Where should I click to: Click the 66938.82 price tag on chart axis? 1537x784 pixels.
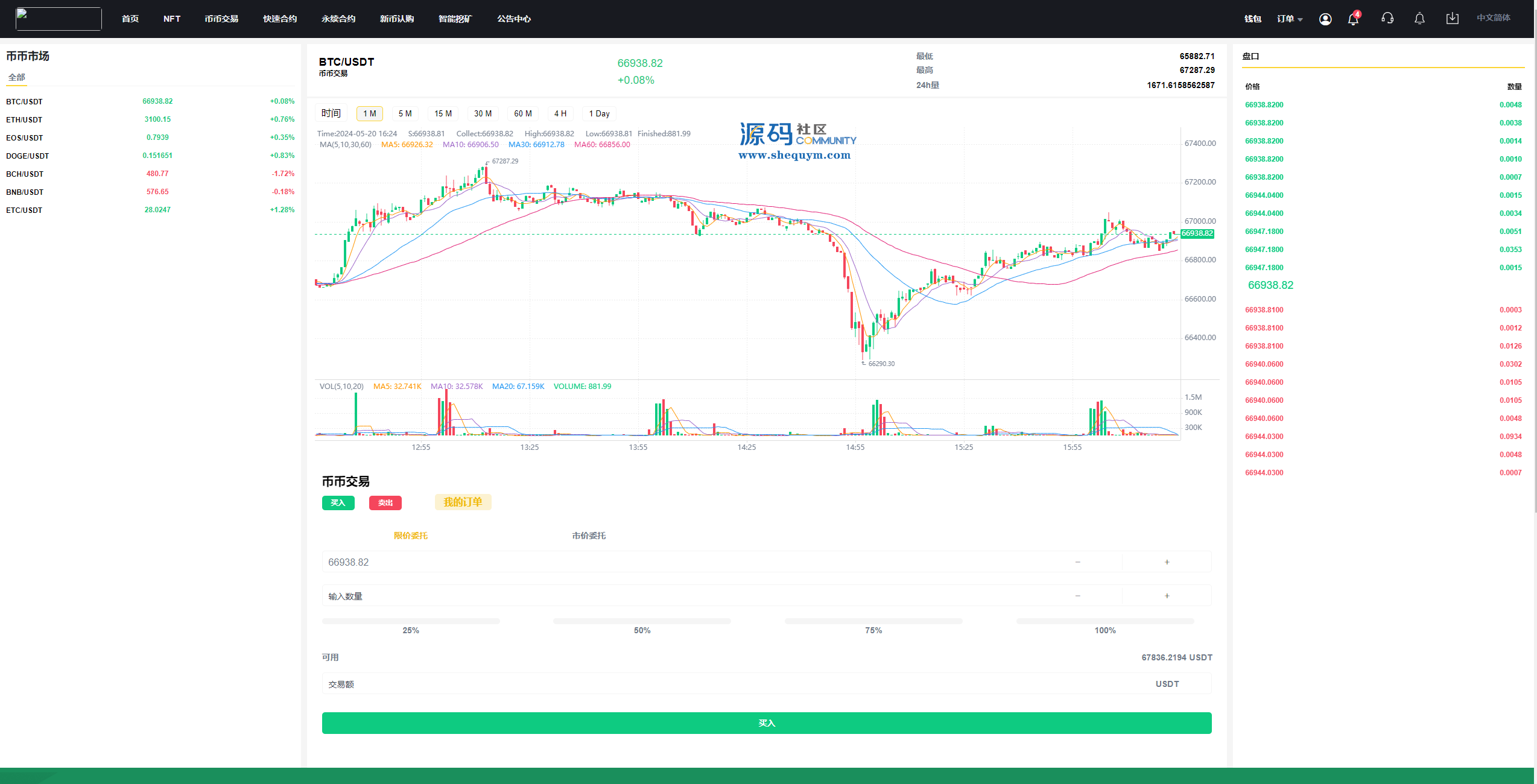point(1197,233)
